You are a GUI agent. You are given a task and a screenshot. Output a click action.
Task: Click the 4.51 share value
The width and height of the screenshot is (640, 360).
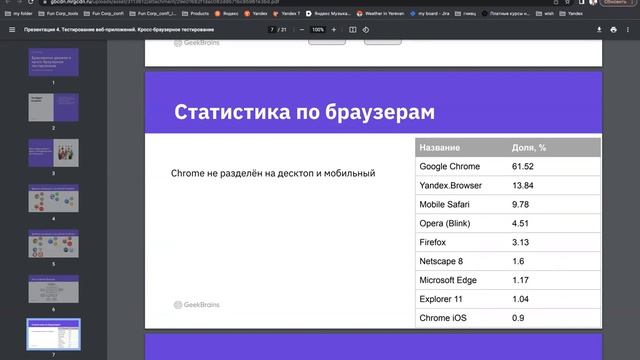tap(520, 223)
